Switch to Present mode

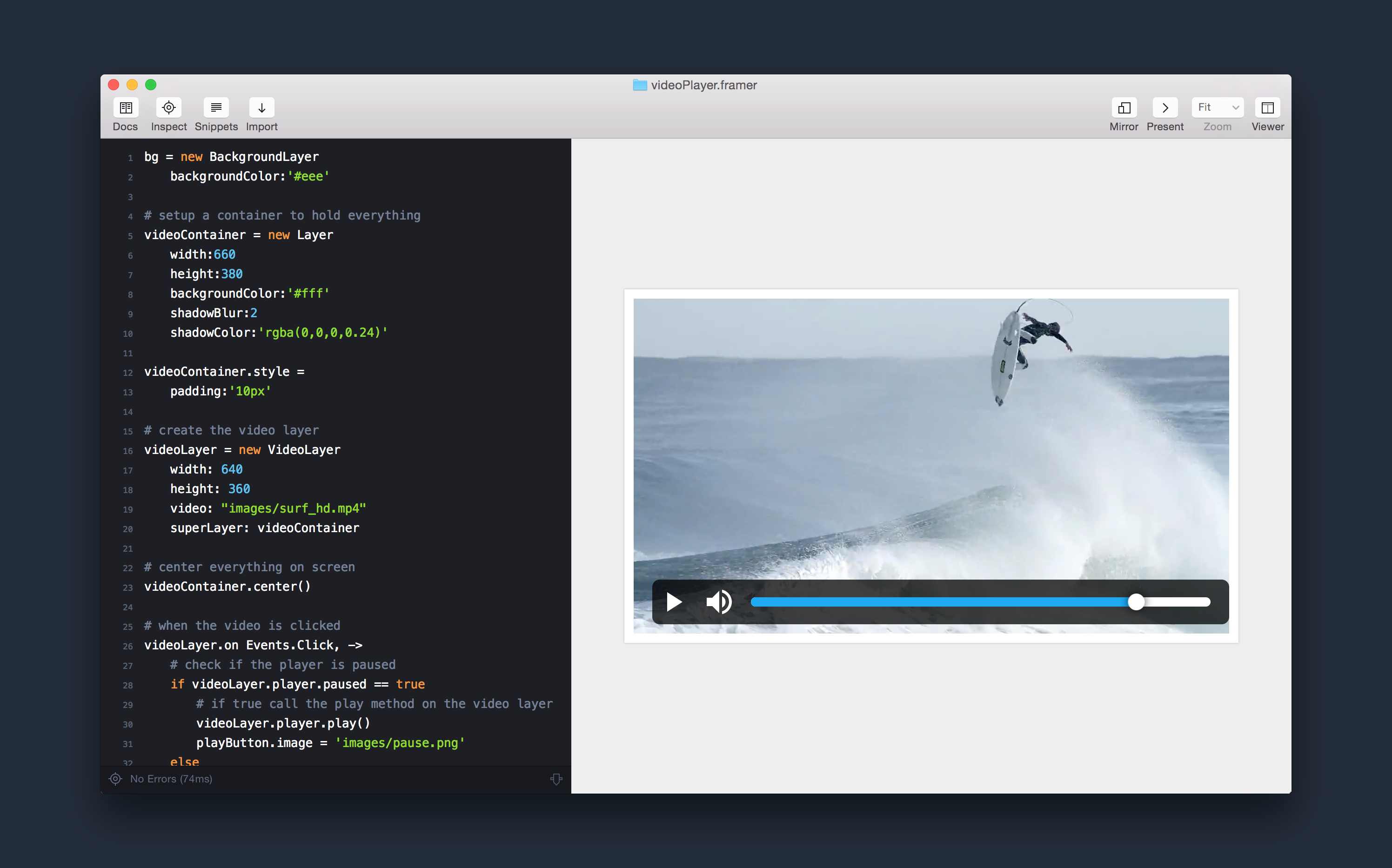1164,107
